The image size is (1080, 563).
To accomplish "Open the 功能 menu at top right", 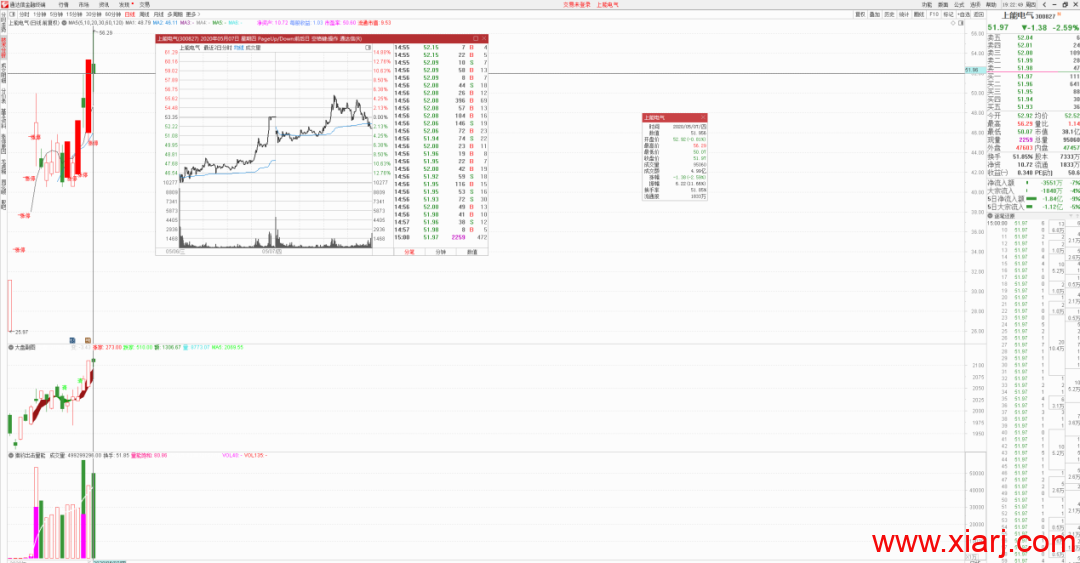I will [927, 4].
